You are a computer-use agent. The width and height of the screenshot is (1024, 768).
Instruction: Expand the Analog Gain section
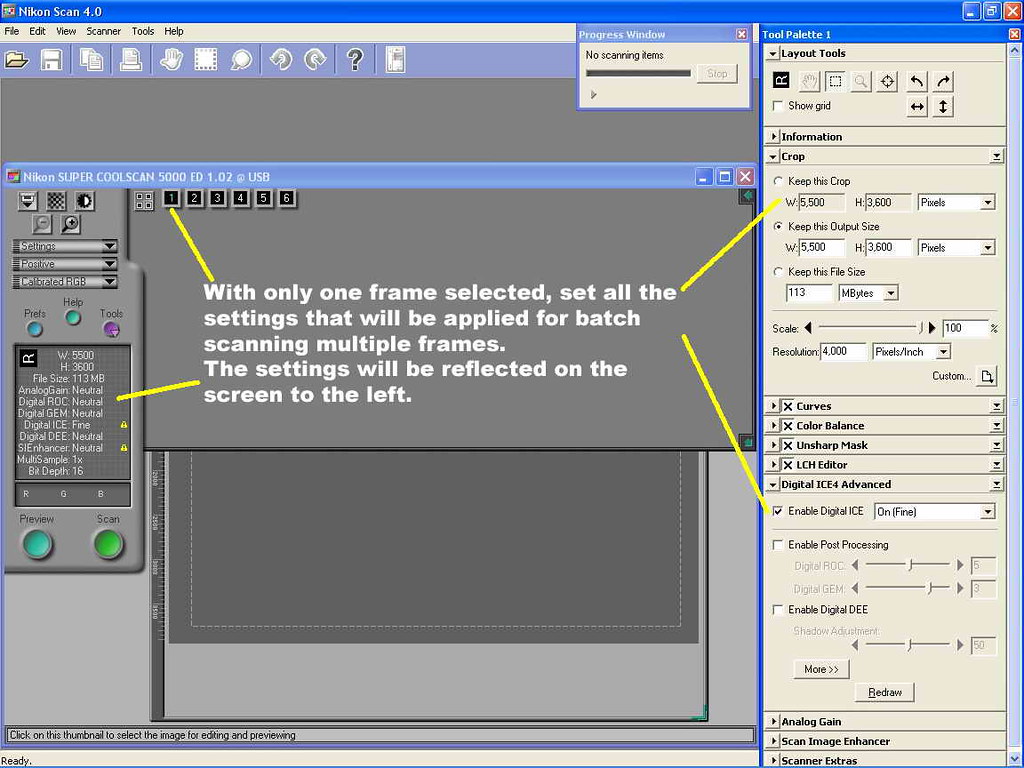(774, 722)
